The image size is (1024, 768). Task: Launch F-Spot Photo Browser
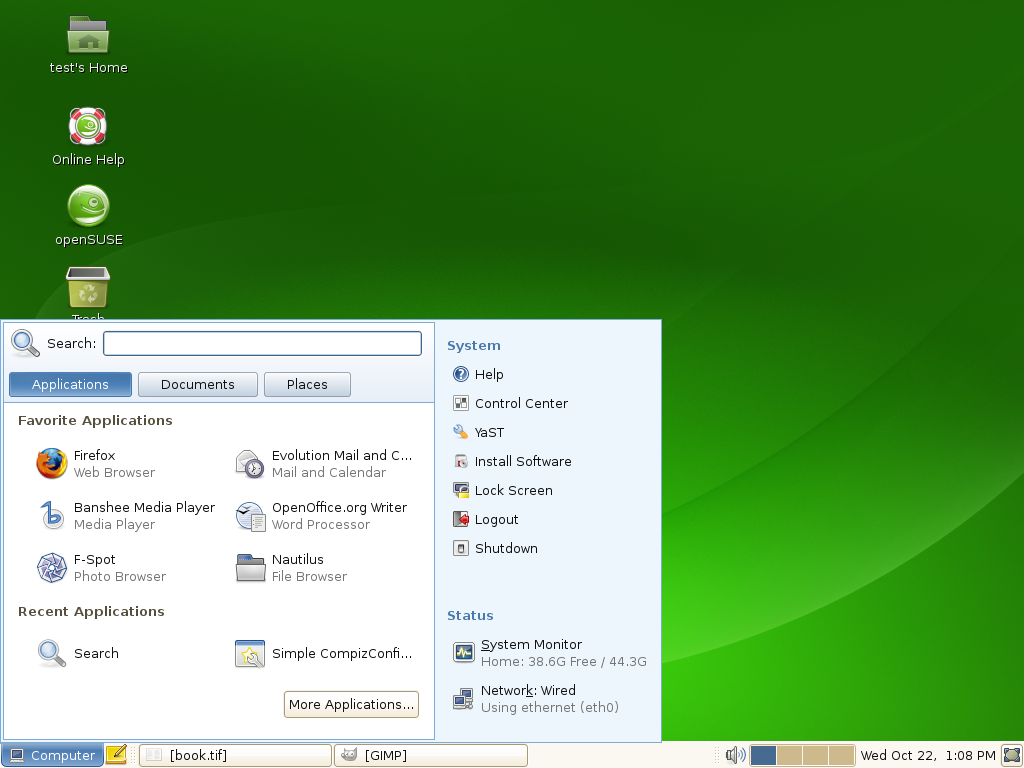(x=95, y=559)
